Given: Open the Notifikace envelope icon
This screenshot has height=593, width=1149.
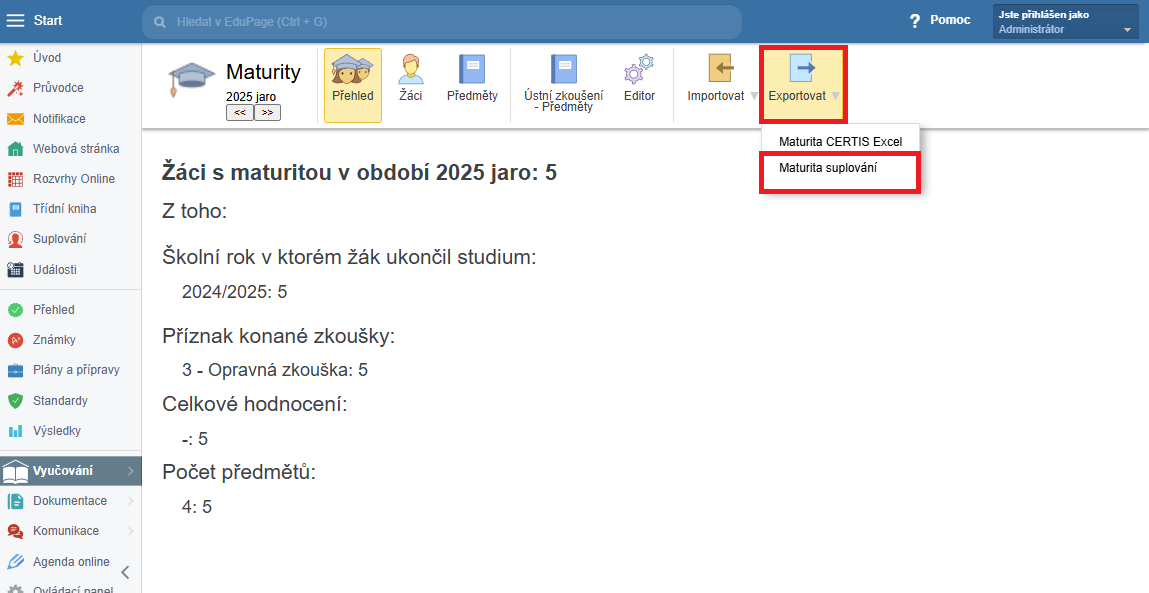Looking at the screenshot, I should pos(15,119).
